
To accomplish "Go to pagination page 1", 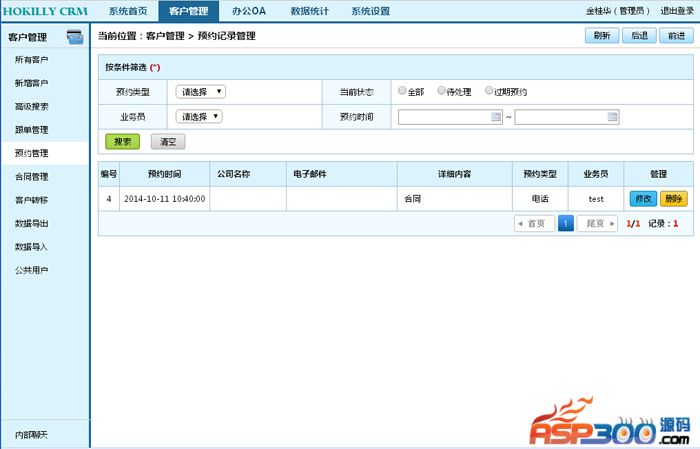I will 565,224.
